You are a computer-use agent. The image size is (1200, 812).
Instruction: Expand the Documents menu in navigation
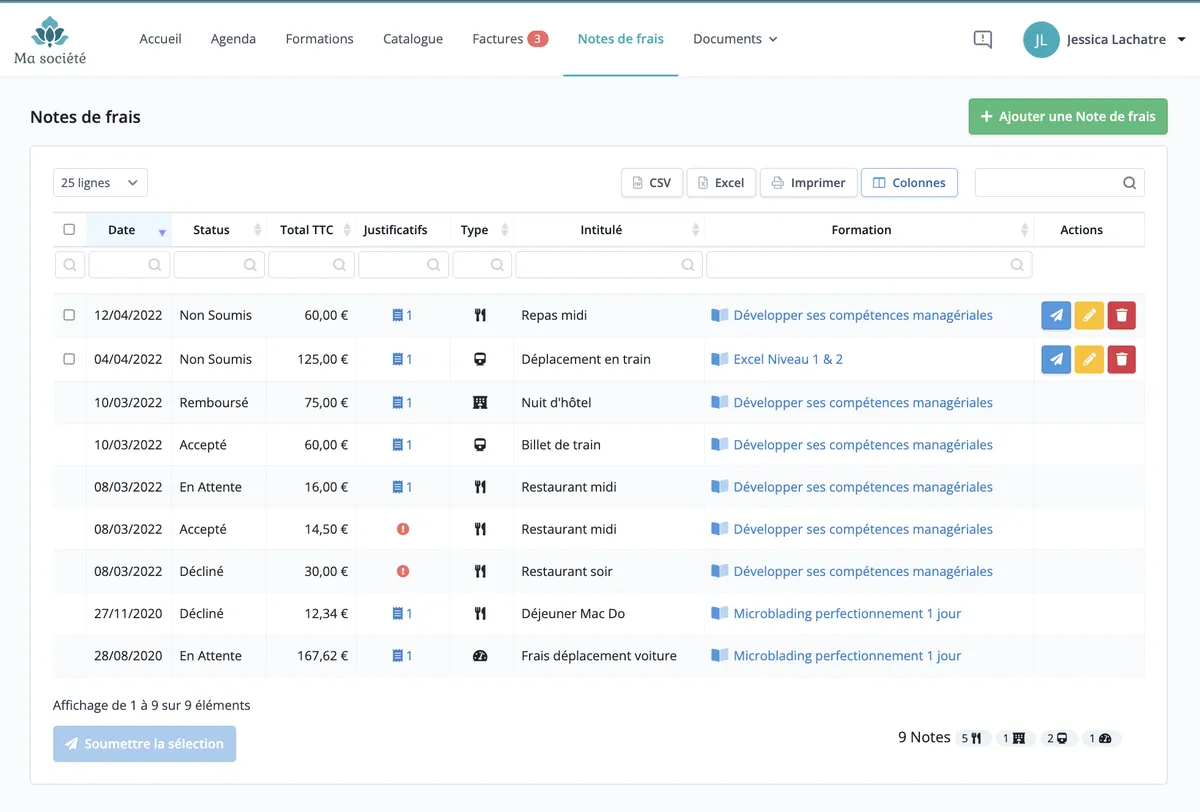click(735, 39)
